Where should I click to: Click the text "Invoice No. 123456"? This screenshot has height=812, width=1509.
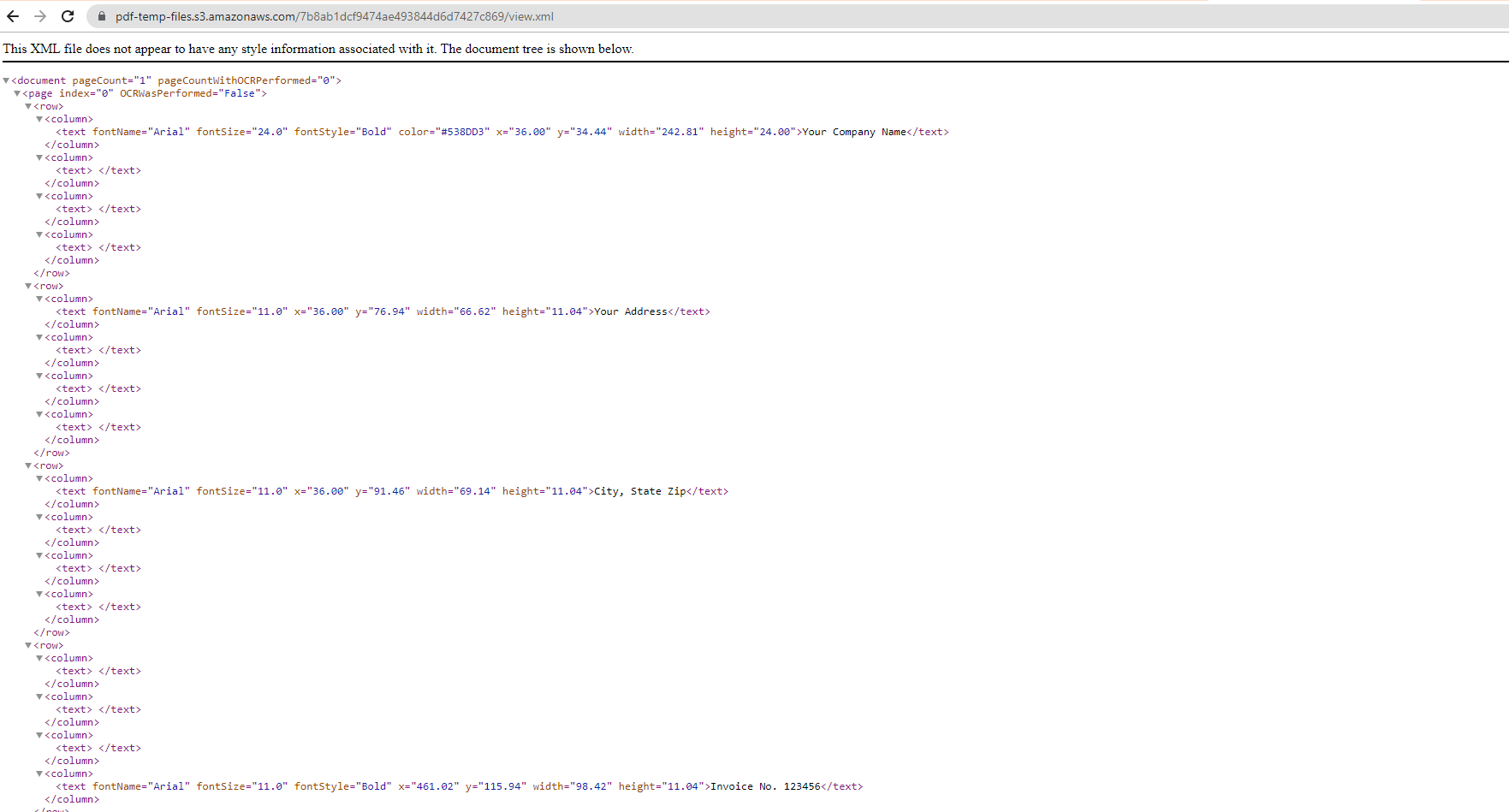coord(765,786)
